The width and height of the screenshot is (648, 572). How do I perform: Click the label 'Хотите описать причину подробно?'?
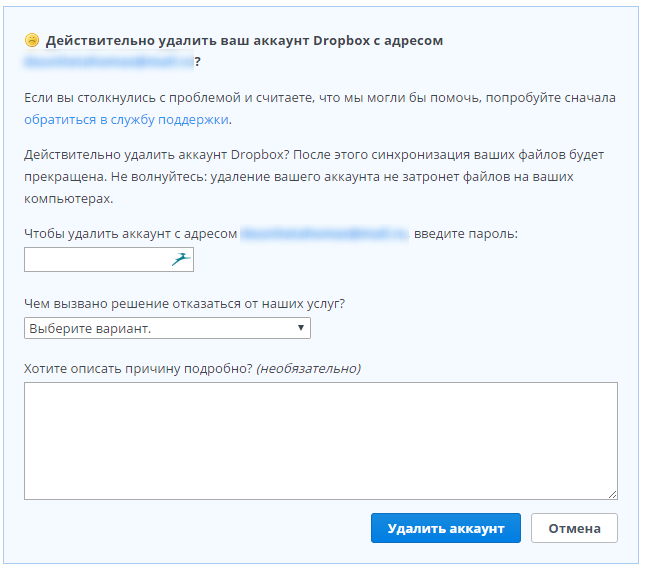138,368
